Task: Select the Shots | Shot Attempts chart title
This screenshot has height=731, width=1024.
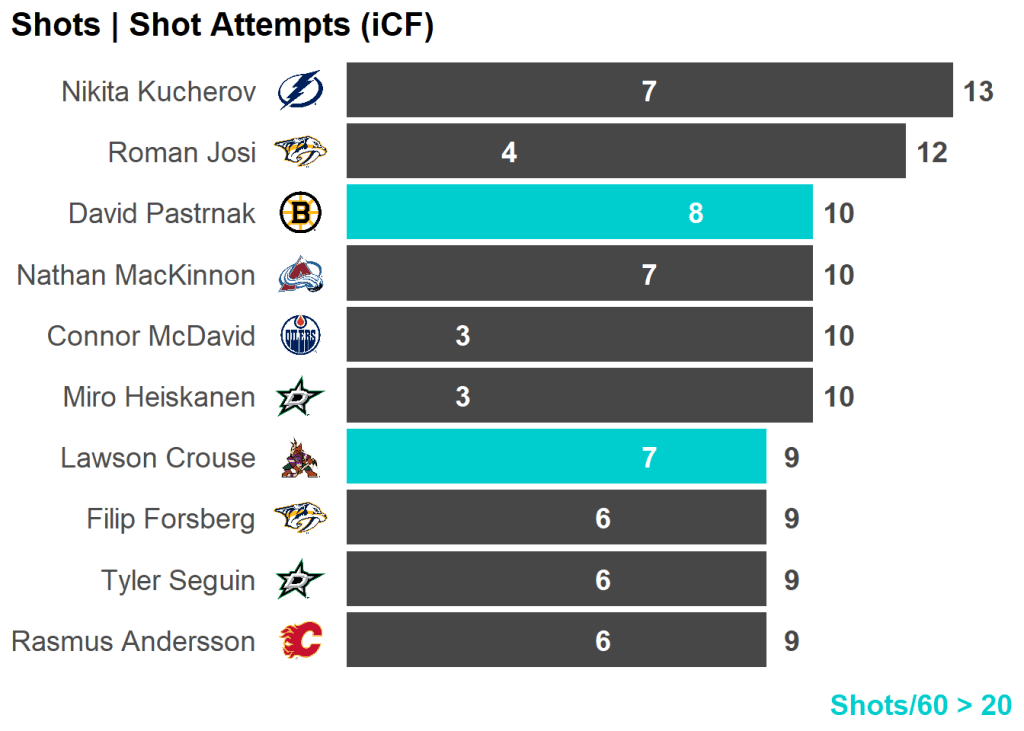Action: click(x=222, y=25)
